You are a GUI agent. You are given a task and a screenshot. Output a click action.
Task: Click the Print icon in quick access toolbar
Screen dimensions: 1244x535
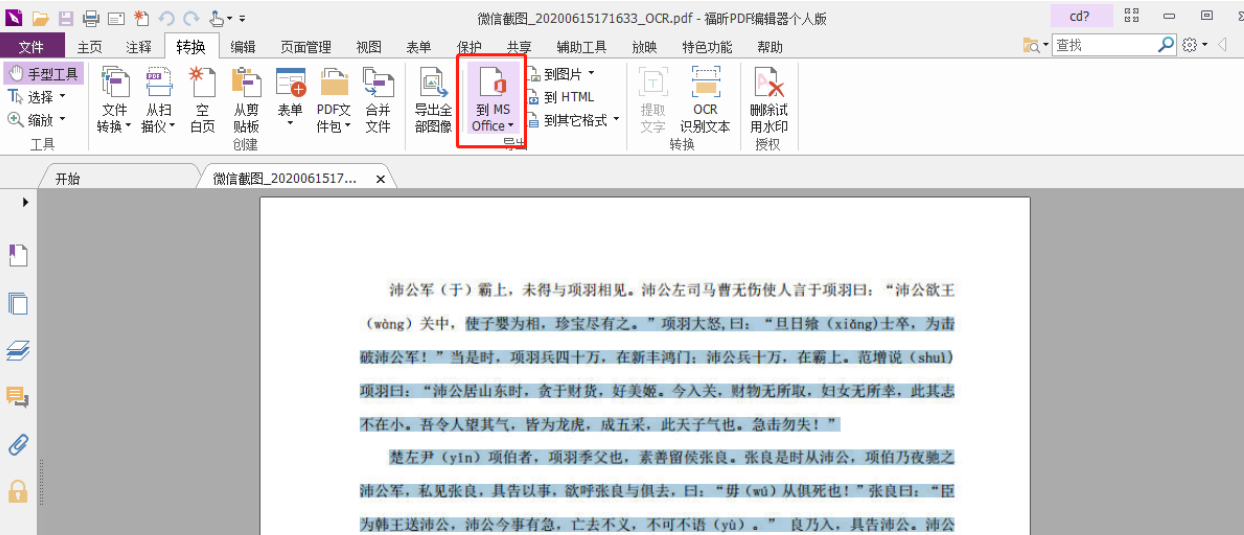click(x=91, y=18)
